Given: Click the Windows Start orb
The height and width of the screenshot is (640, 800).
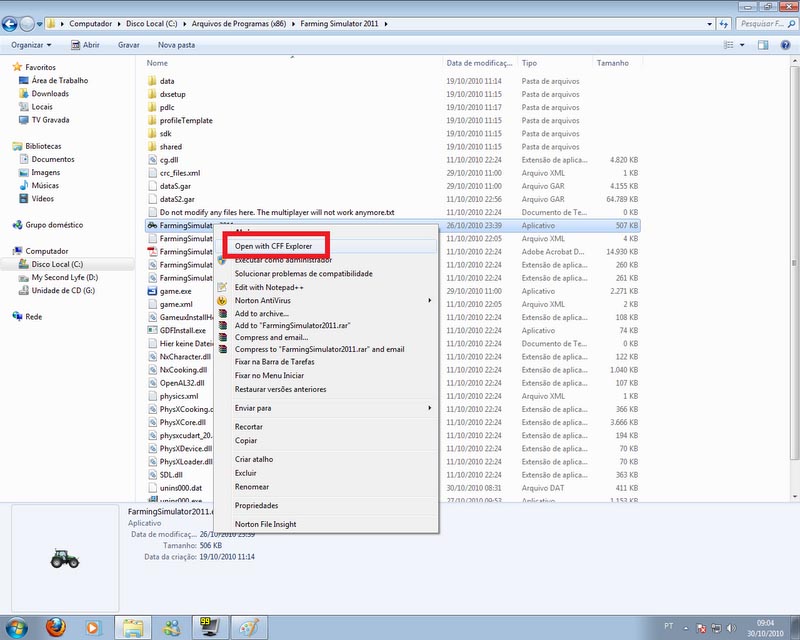Looking at the screenshot, I should [x=17, y=627].
